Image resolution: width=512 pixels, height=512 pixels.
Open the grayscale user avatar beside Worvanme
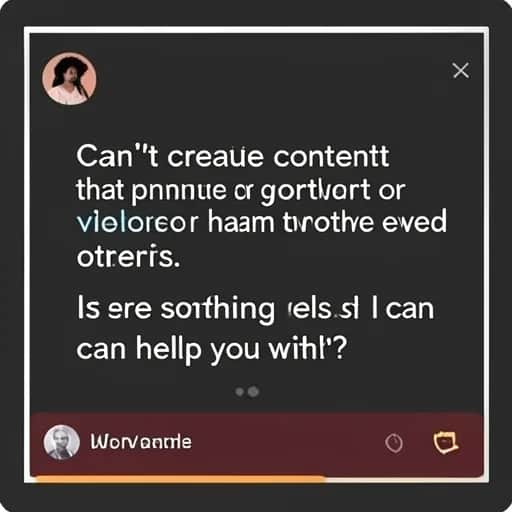(x=62, y=442)
